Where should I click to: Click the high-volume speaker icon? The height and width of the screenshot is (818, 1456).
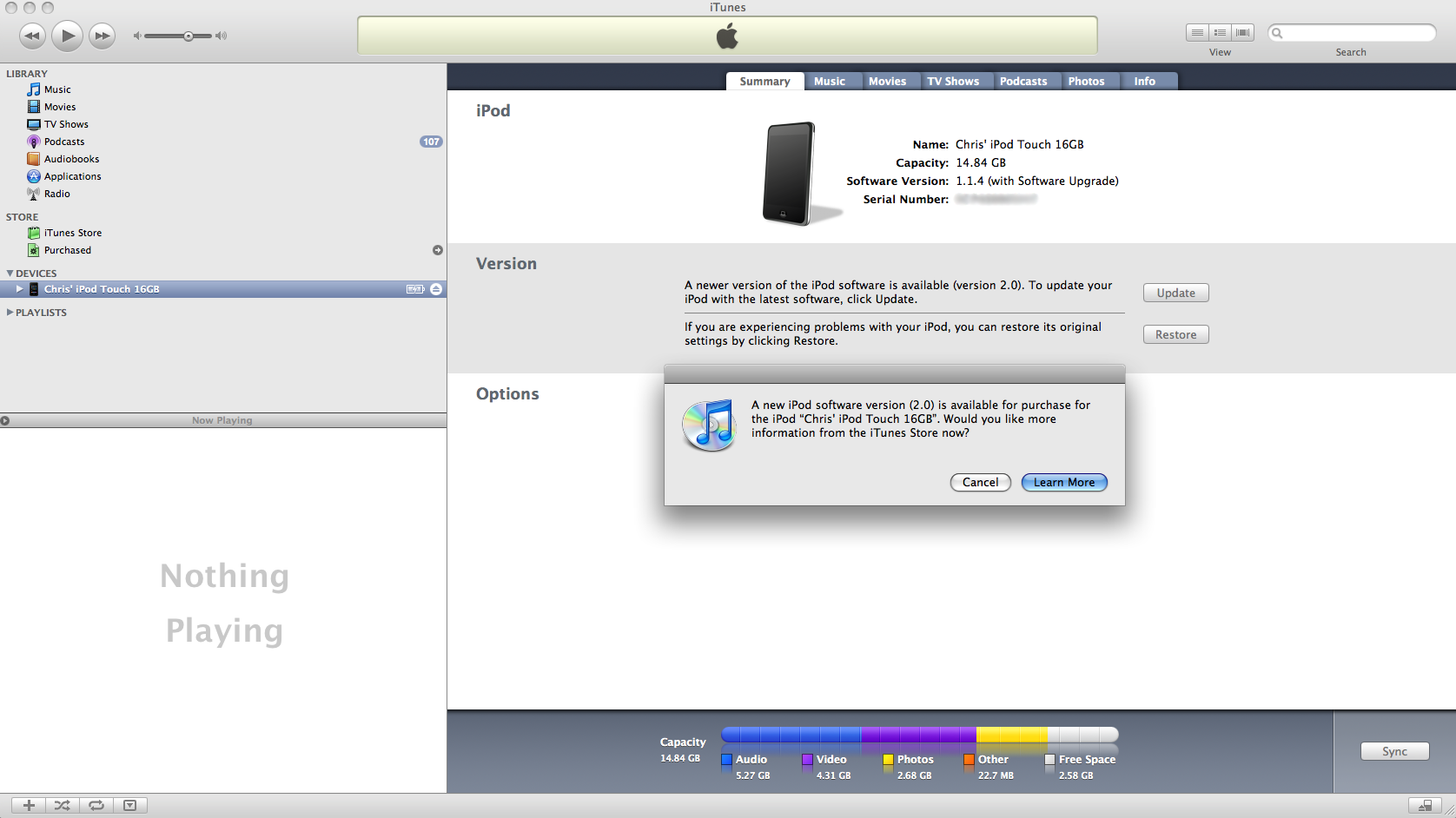click(x=222, y=36)
